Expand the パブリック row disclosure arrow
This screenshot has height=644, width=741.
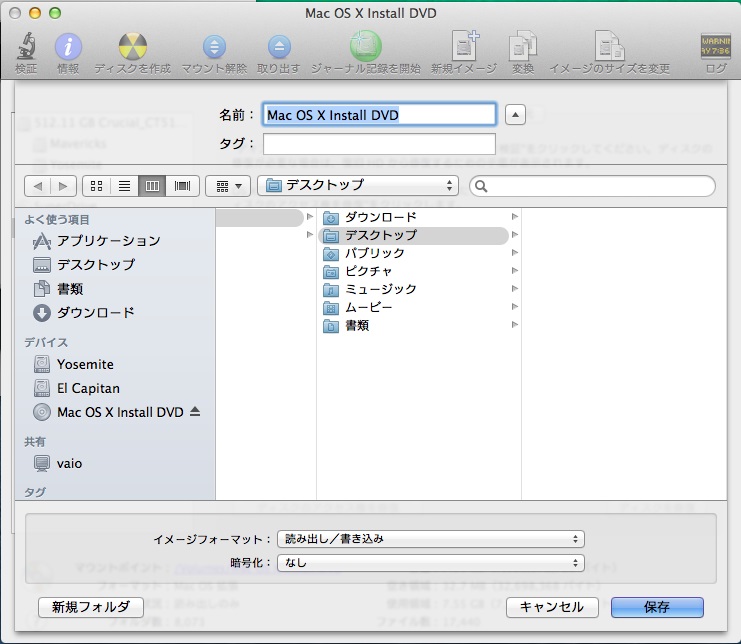tap(515, 253)
